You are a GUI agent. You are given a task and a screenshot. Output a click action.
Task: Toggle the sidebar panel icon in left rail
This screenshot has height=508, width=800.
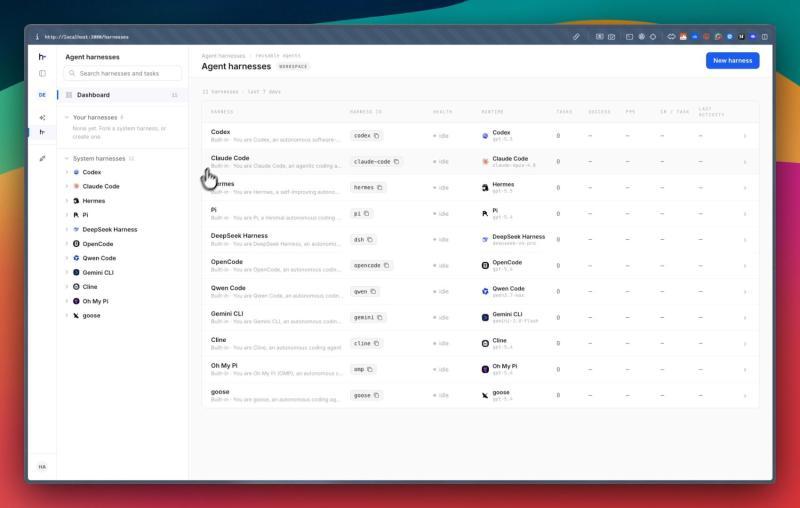pyautogui.click(x=42, y=73)
